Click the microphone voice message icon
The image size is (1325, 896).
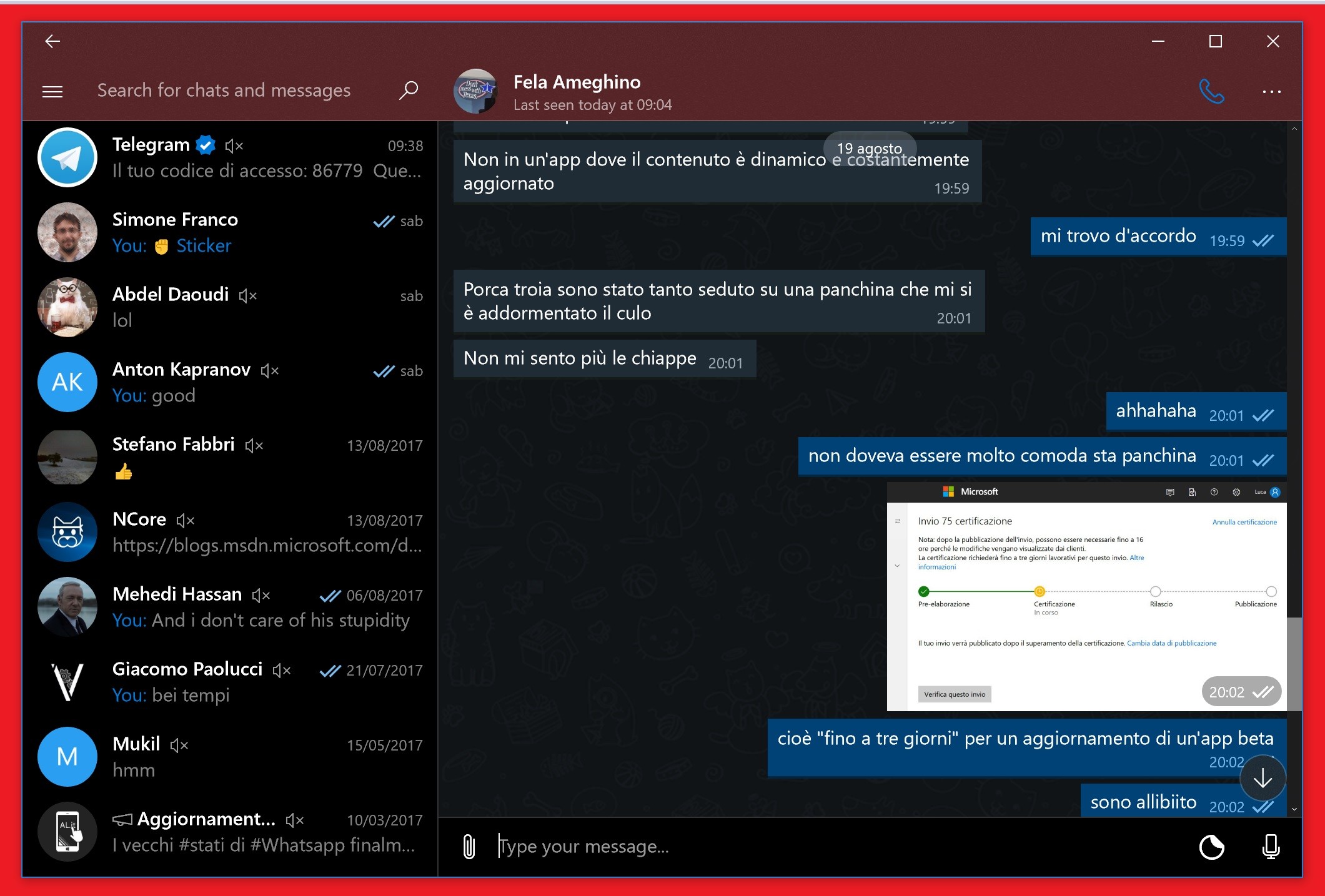[1271, 847]
